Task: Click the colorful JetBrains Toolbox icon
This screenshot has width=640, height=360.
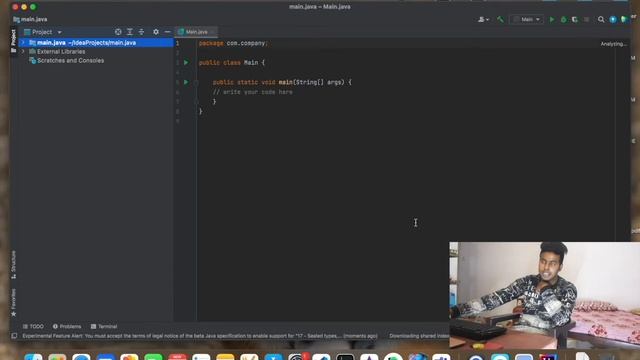Action: [x=624, y=19]
